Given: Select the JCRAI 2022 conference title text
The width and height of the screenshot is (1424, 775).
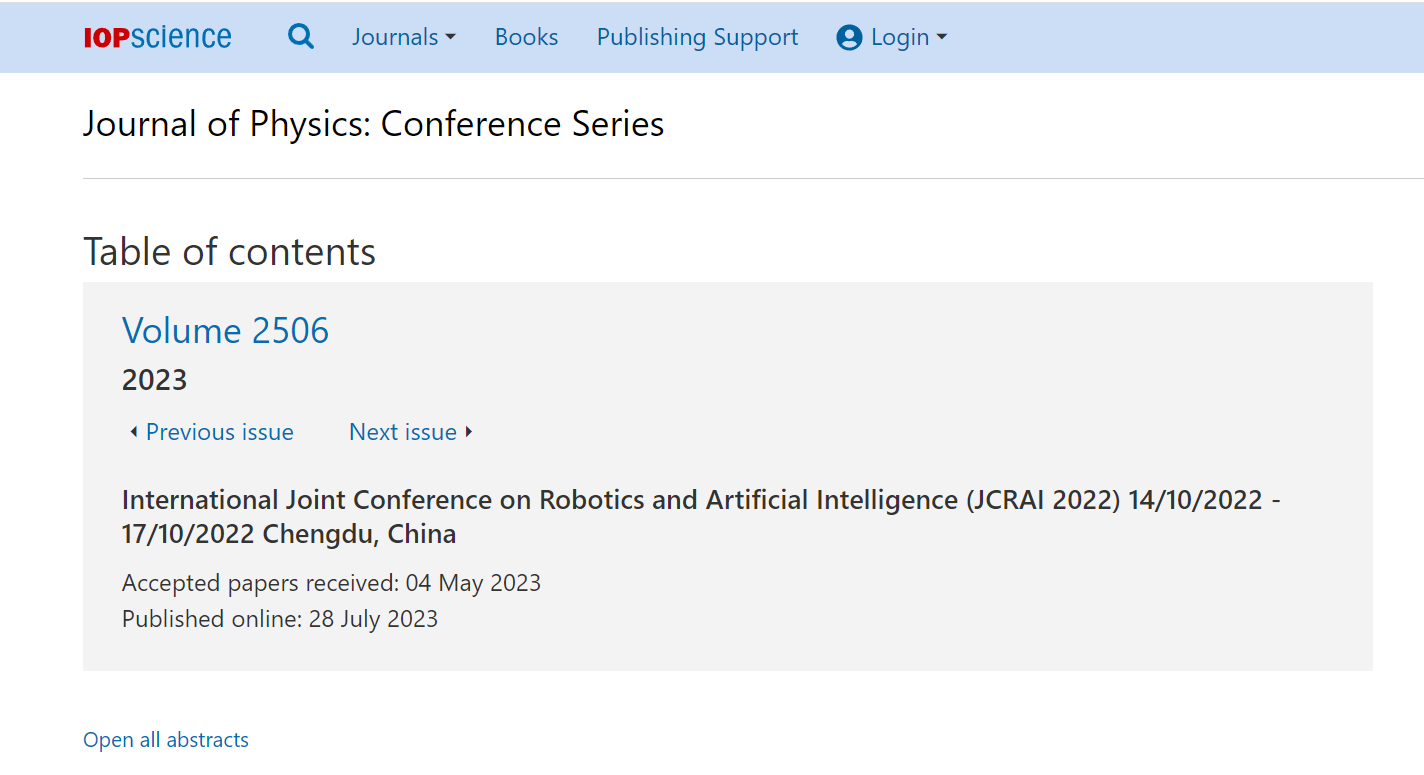Looking at the screenshot, I should (701, 517).
